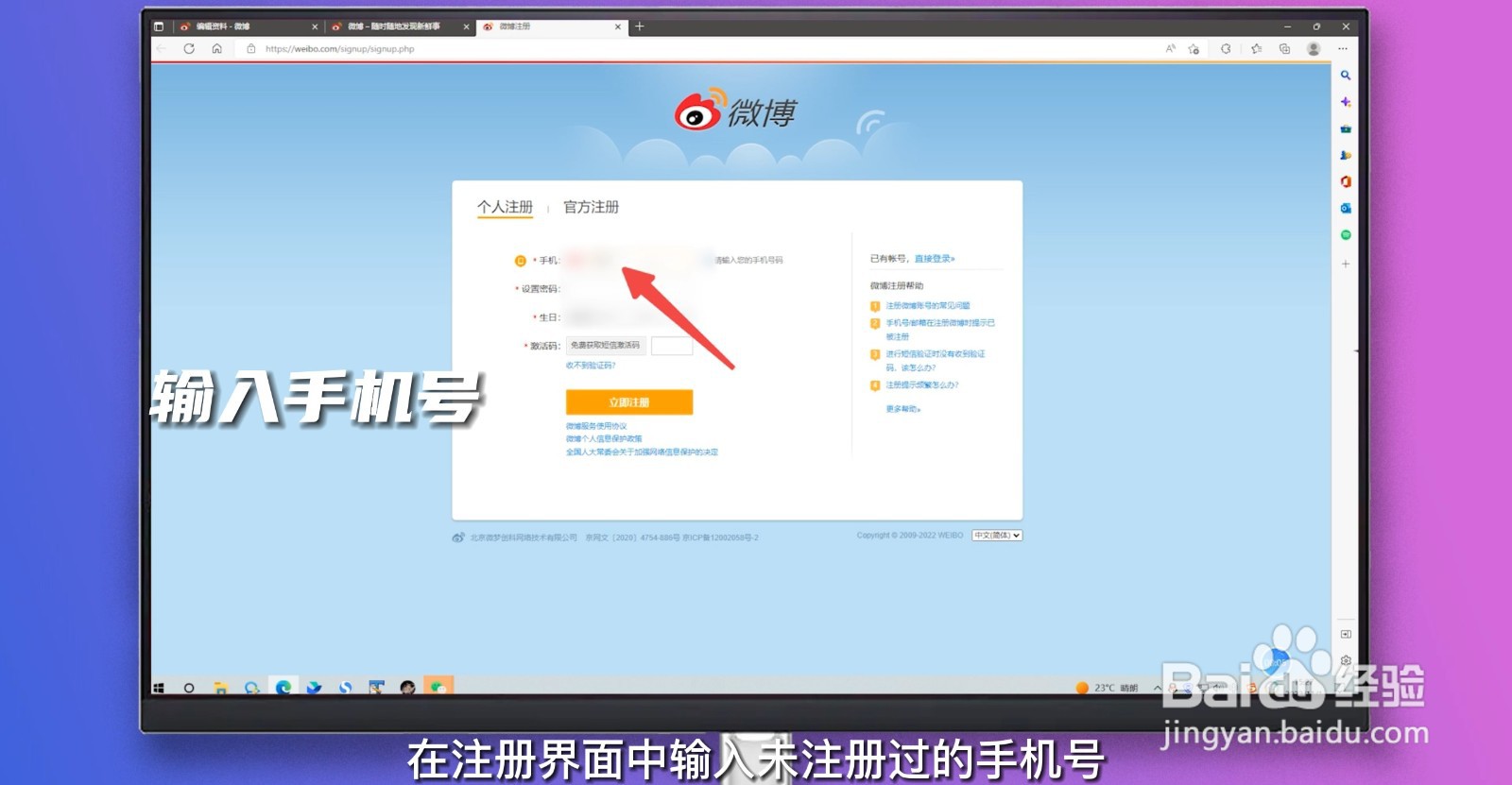Click the read aloud icon in address bar
Image resolution: width=1512 pixels, height=785 pixels.
point(1170,48)
